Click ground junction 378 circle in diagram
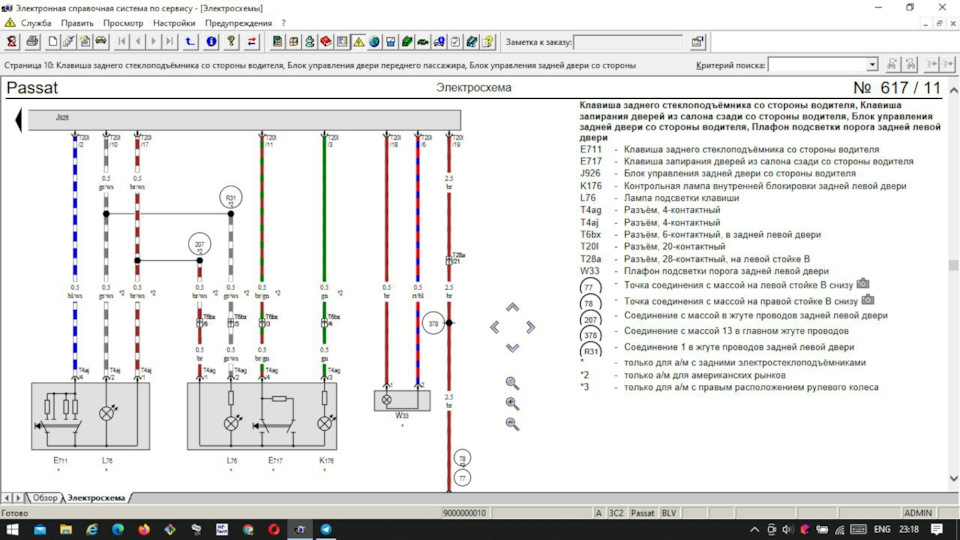 (433, 323)
